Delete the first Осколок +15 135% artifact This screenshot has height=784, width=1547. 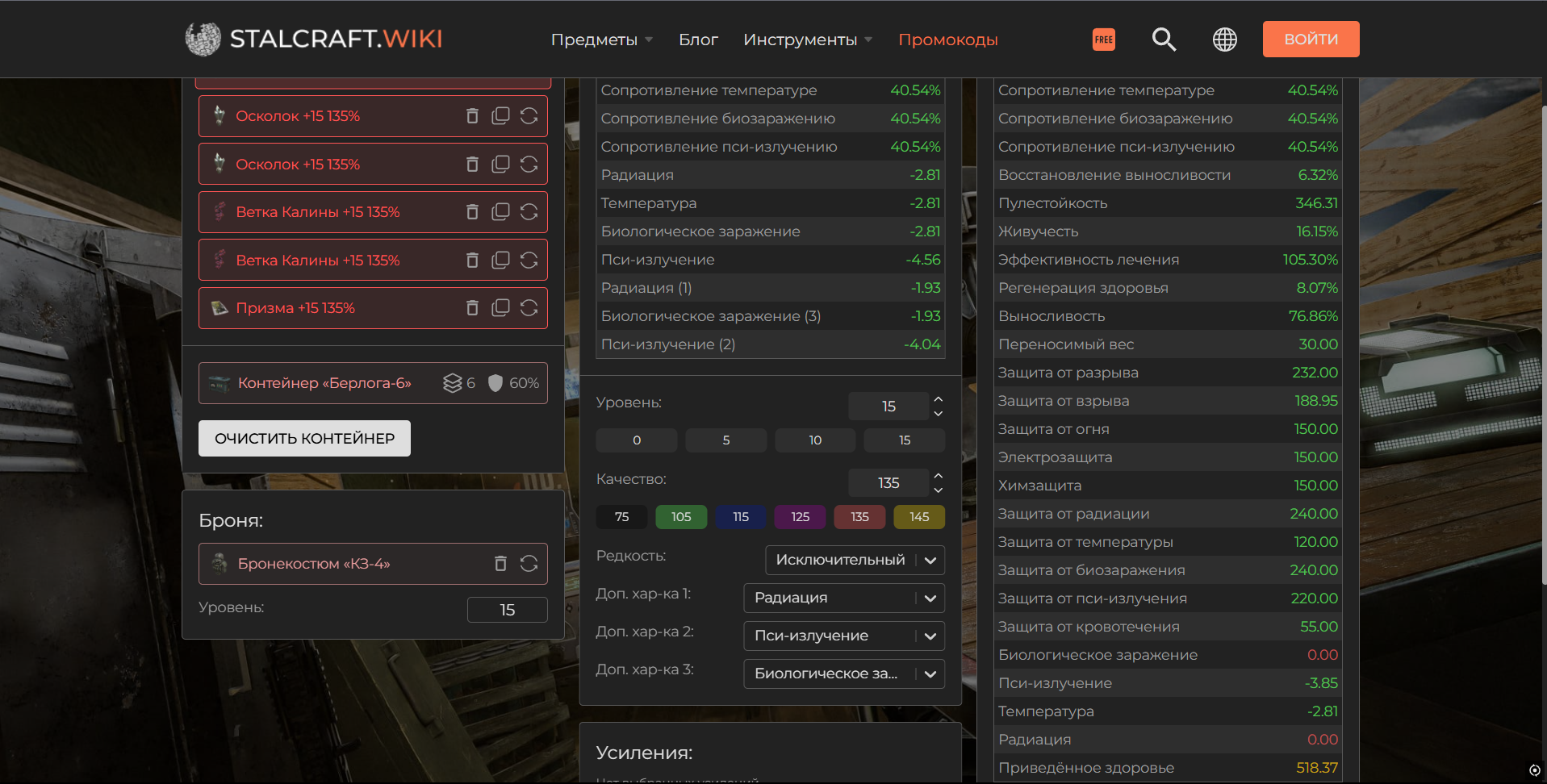(472, 116)
